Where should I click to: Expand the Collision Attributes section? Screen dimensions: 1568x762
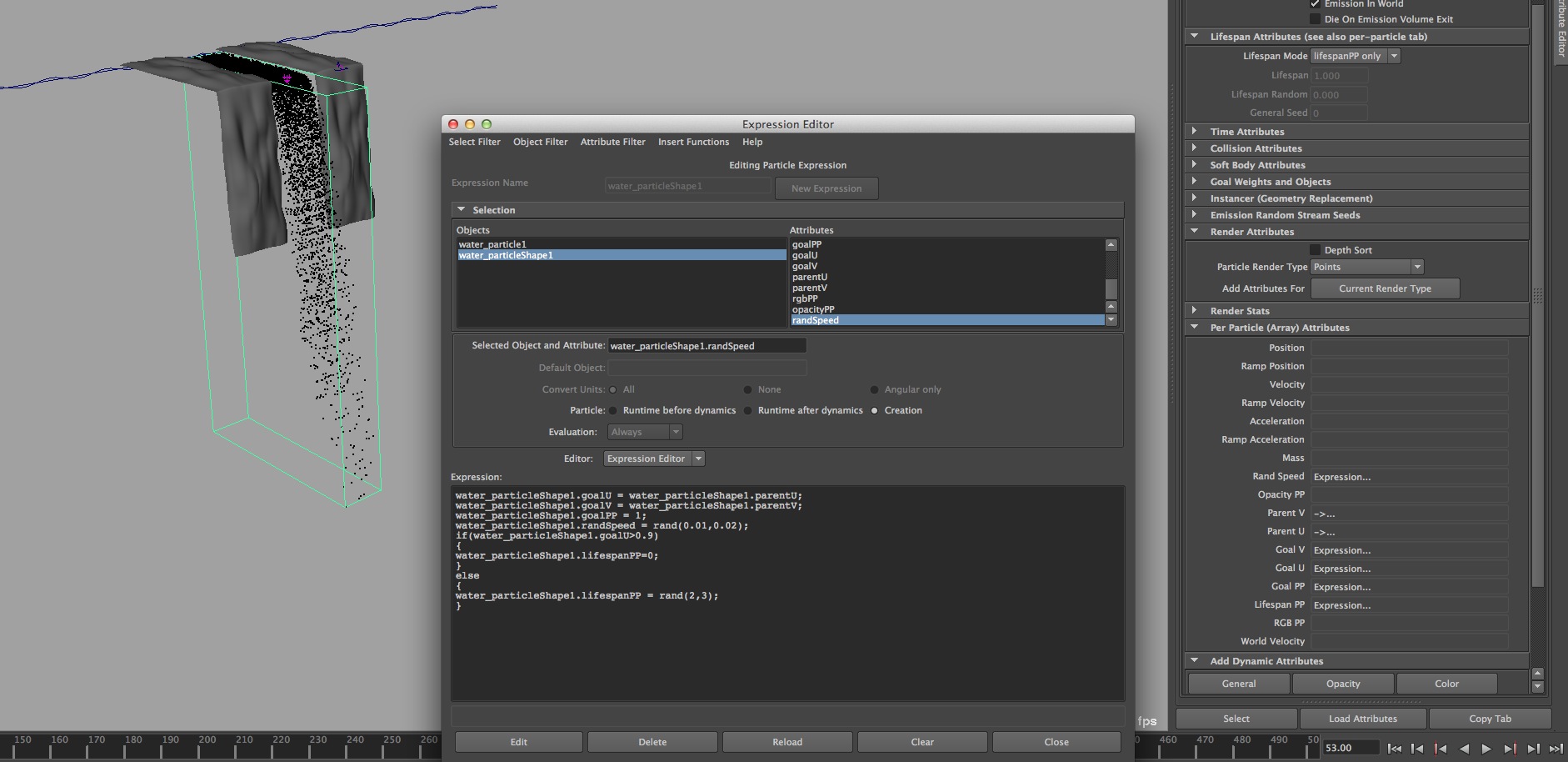click(x=1195, y=148)
